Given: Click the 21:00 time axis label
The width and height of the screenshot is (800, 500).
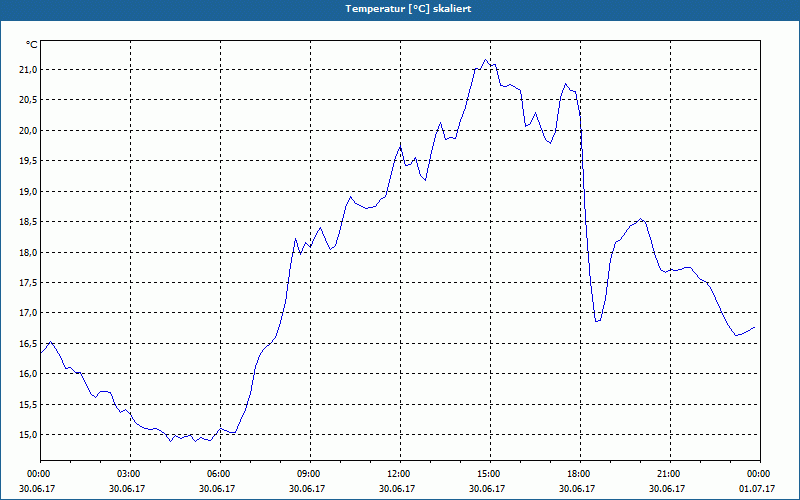Looking at the screenshot, I should (x=670, y=474).
